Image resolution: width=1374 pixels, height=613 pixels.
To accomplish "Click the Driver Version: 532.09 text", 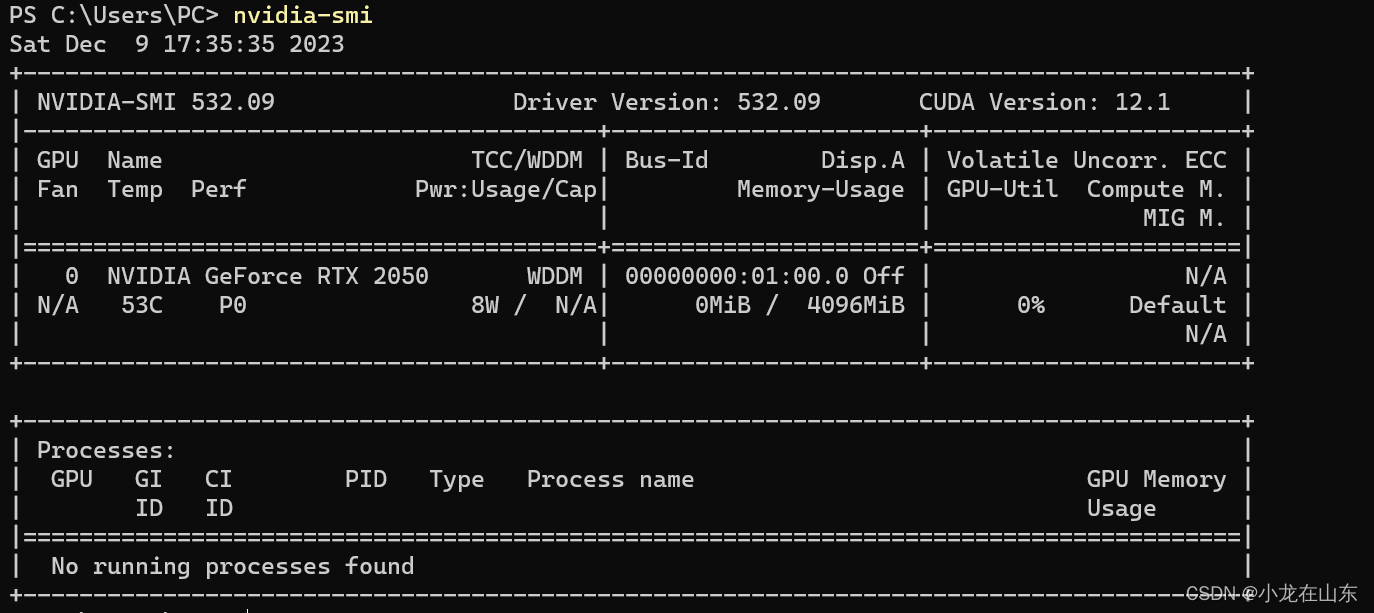I will click(667, 102).
